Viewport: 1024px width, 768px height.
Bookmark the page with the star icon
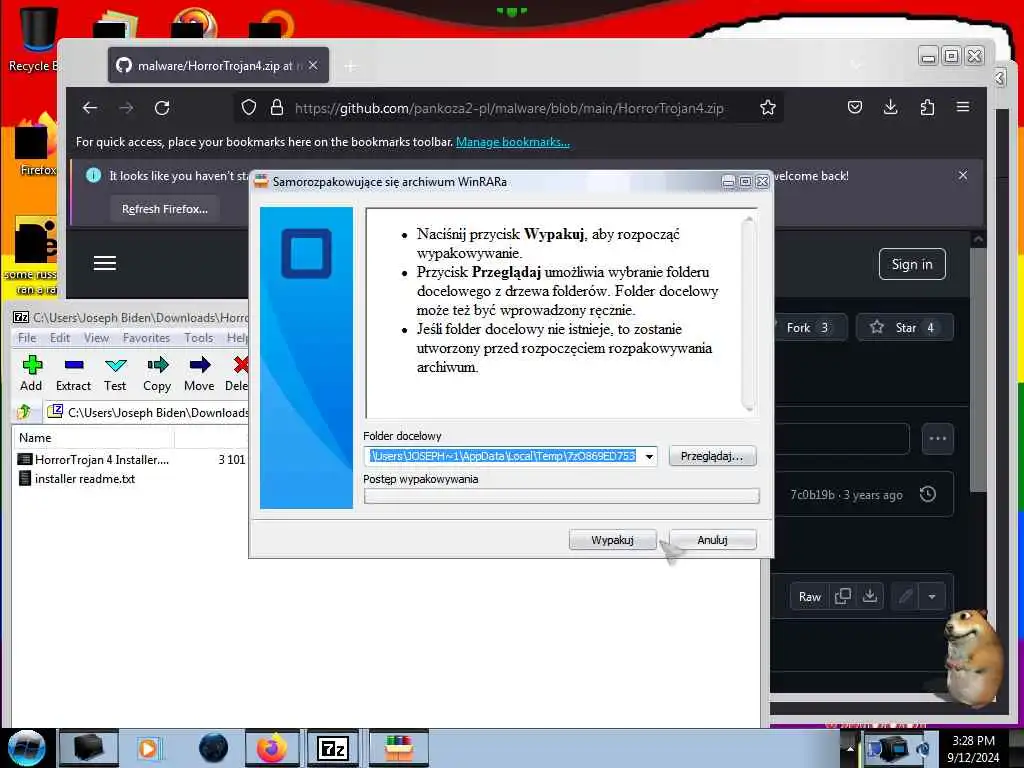[x=768, y=108]
